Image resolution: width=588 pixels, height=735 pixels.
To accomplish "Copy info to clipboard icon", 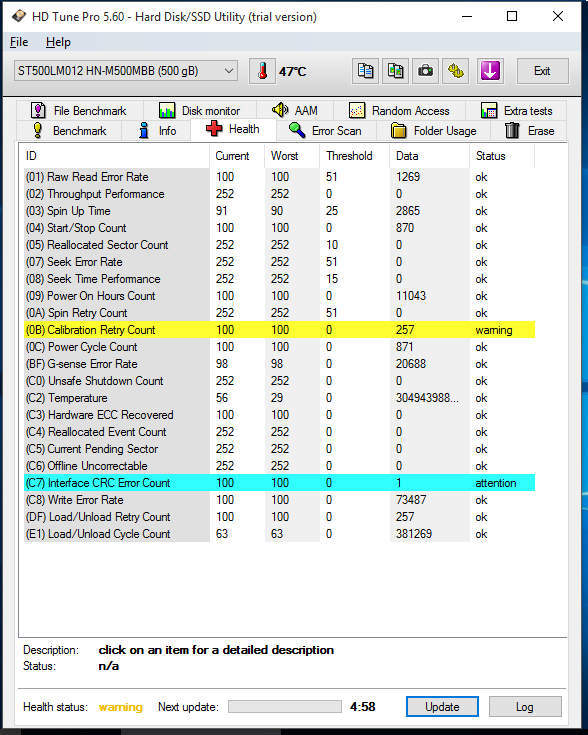I will click(x=365, y=71).
